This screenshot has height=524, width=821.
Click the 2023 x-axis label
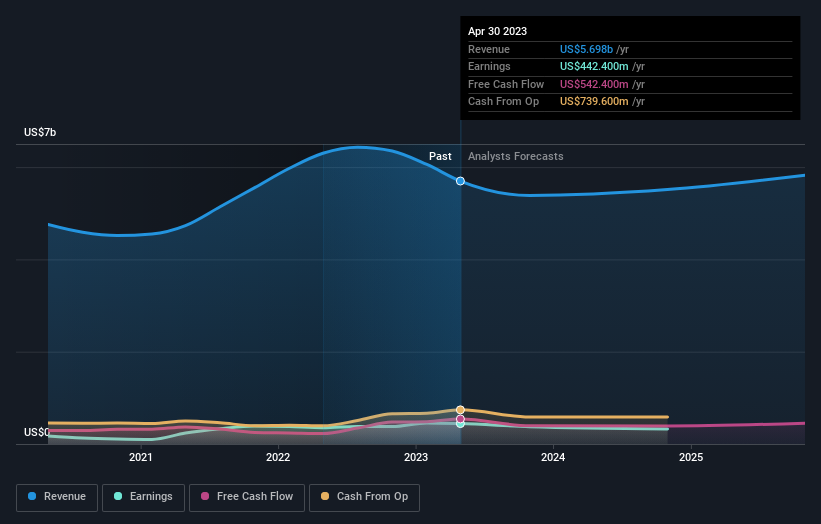[416, 458]
